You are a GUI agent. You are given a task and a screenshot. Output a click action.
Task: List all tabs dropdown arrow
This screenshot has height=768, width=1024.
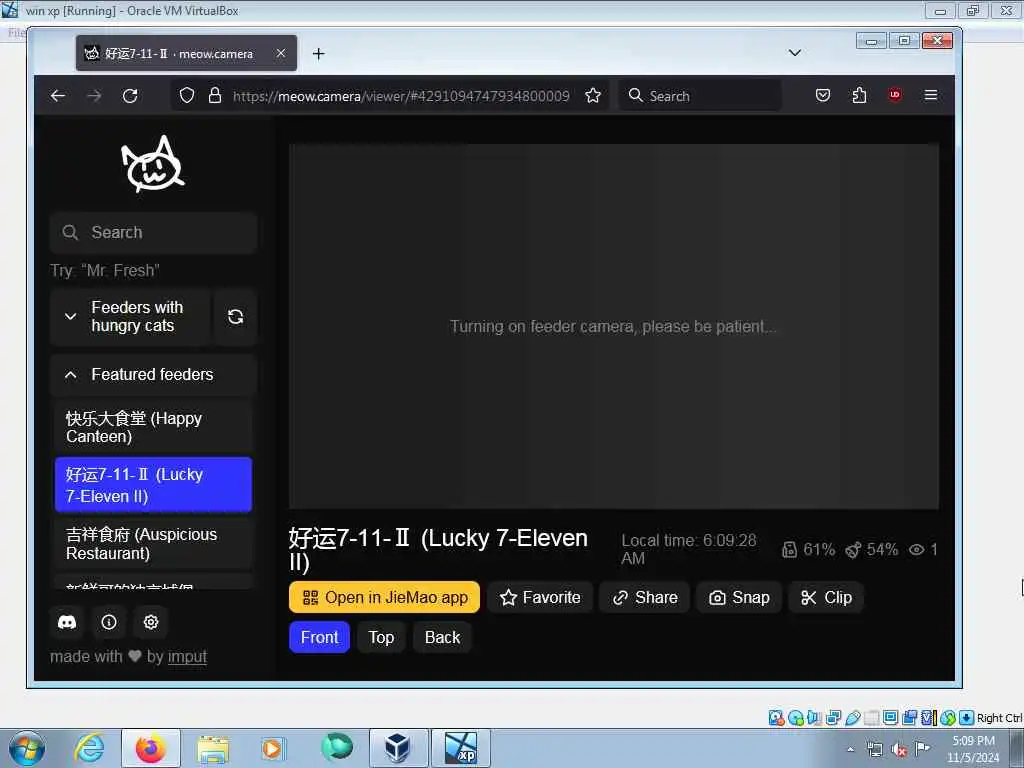pos(795,53)
